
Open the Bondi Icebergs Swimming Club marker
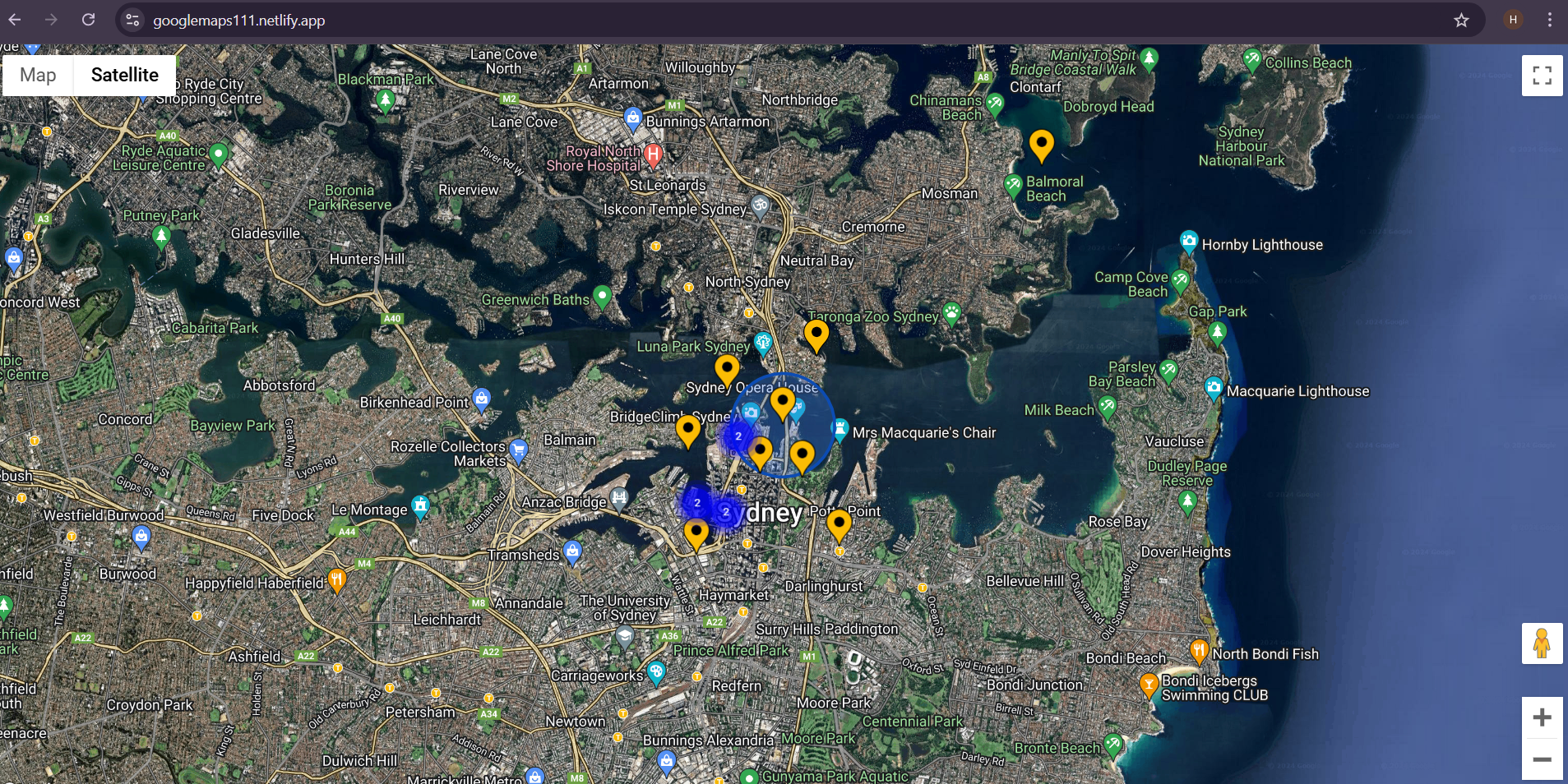coord(1149,685)
